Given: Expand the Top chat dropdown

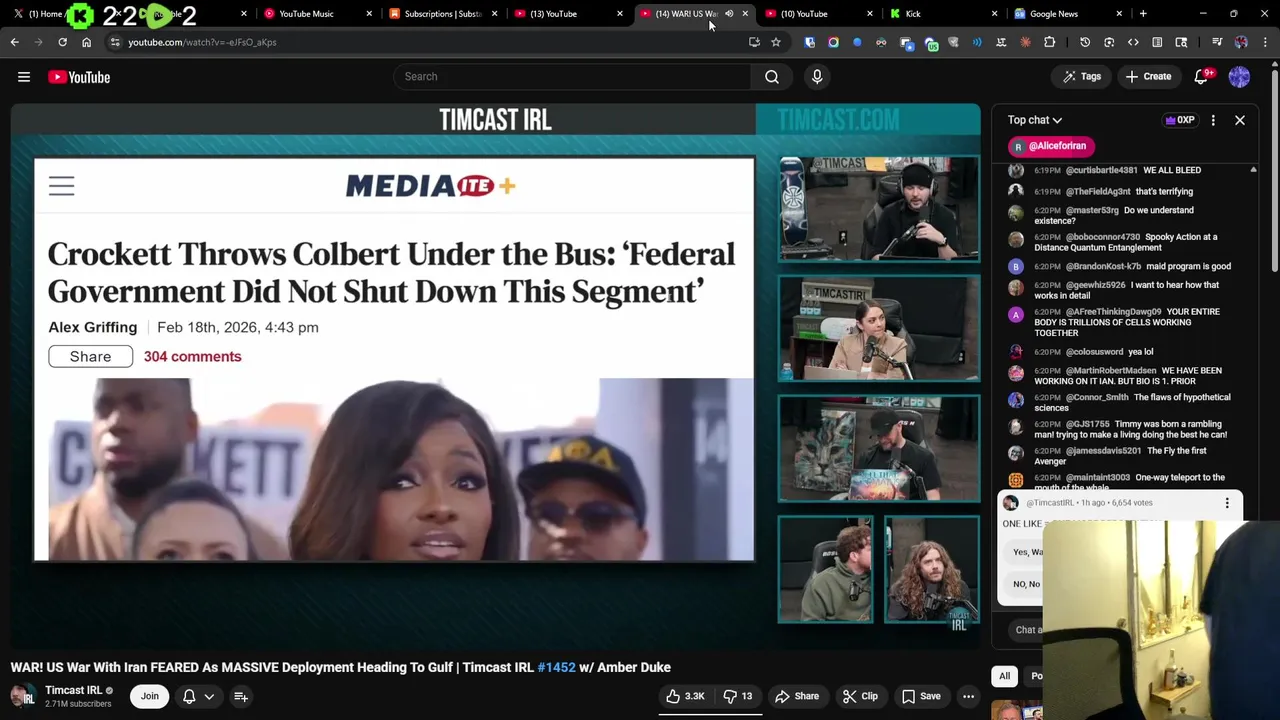Looking at the screenshot, I should point(1035,120).
